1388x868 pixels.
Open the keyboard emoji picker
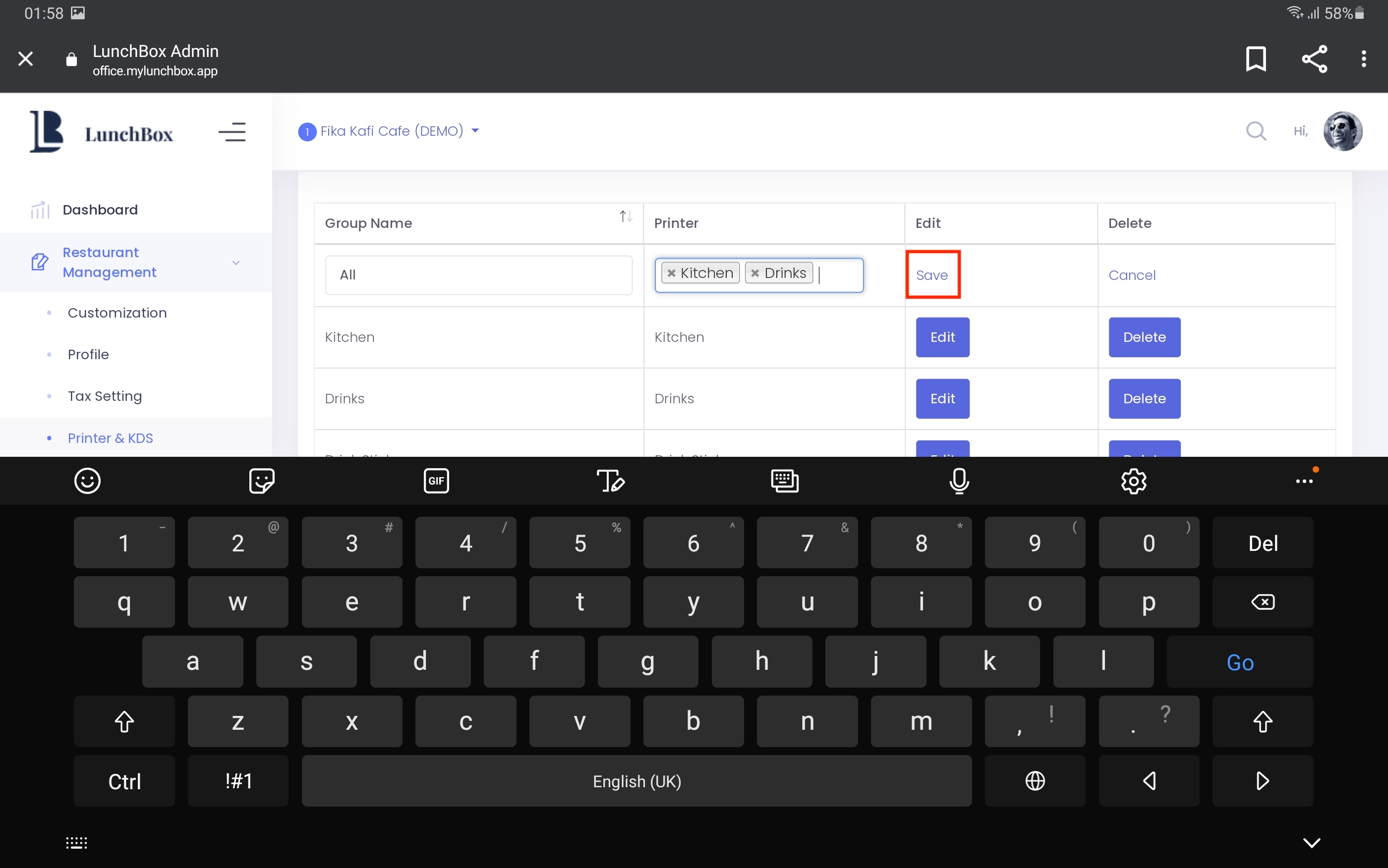pos(87,481)
